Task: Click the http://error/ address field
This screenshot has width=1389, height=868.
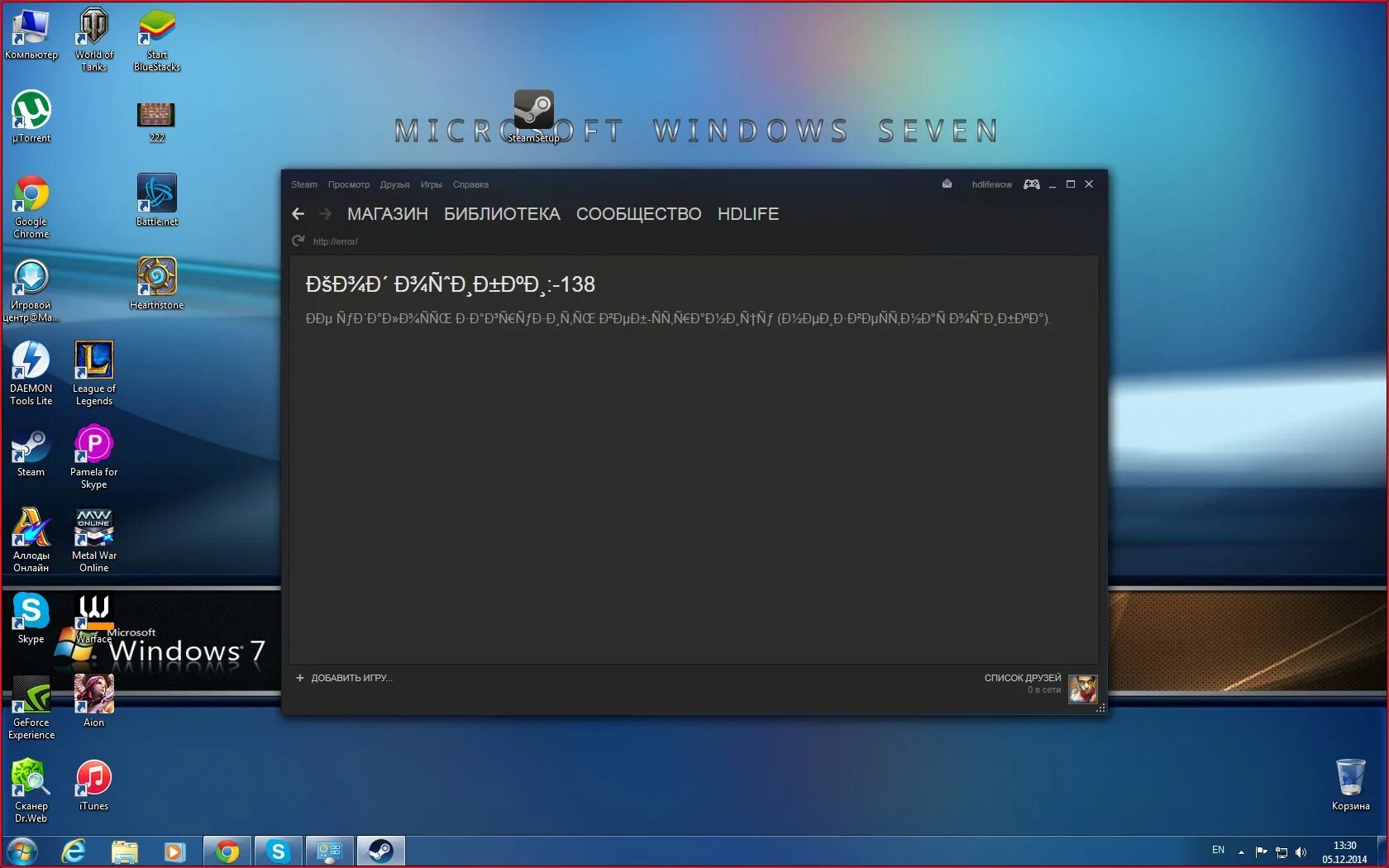Action: point(336,241)
